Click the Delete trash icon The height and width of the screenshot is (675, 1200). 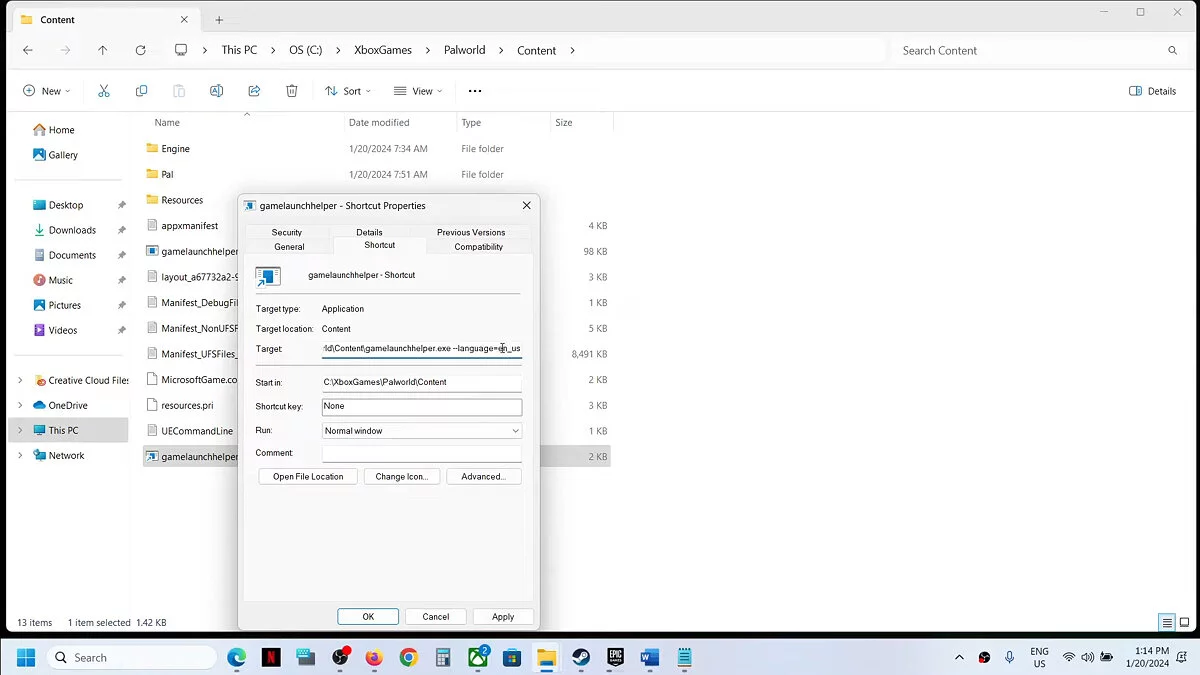[292, 91]
